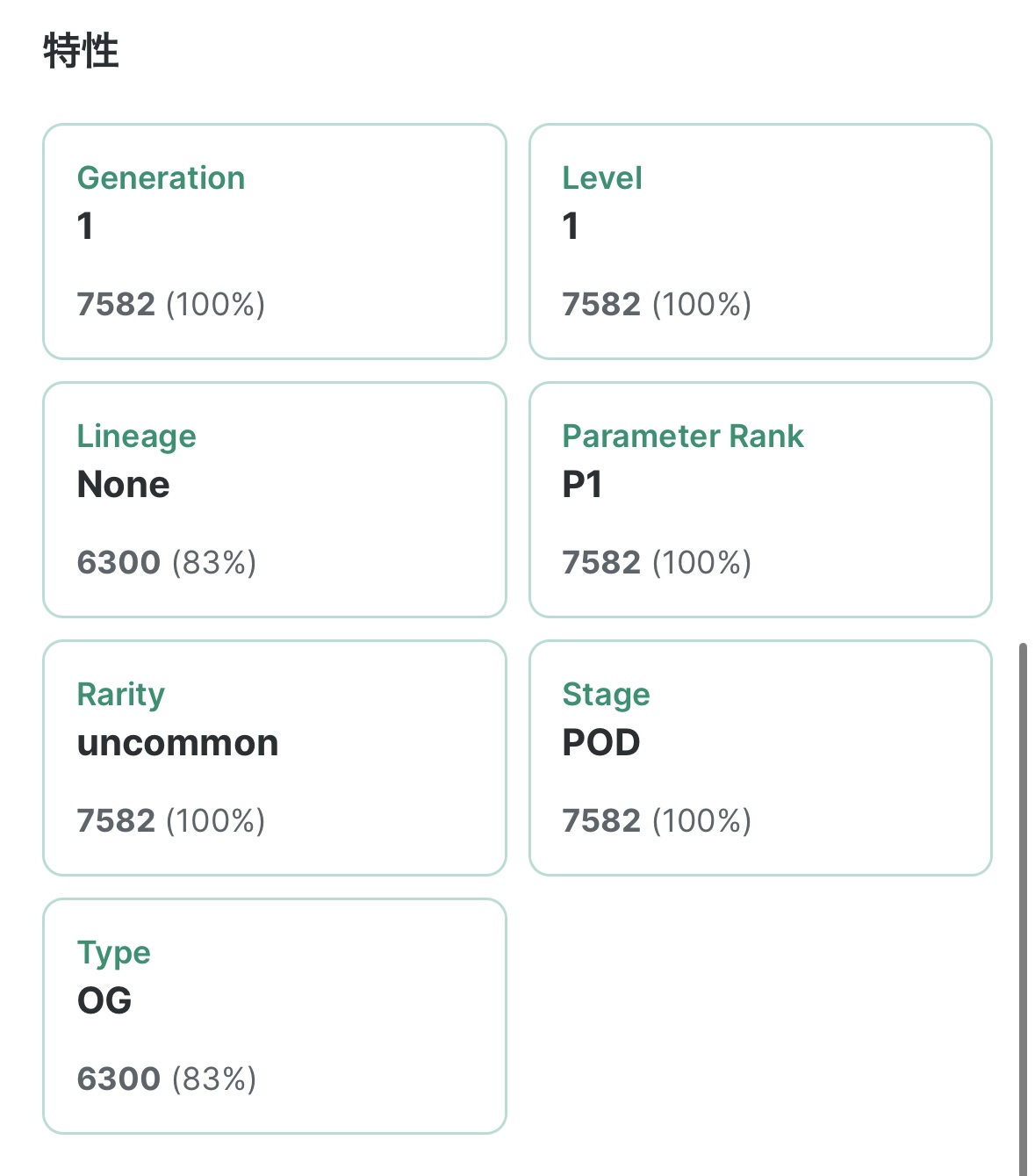1035x1176 pixels.
Task: Click the 特性 section heading
Action: [x=81, y=51]
